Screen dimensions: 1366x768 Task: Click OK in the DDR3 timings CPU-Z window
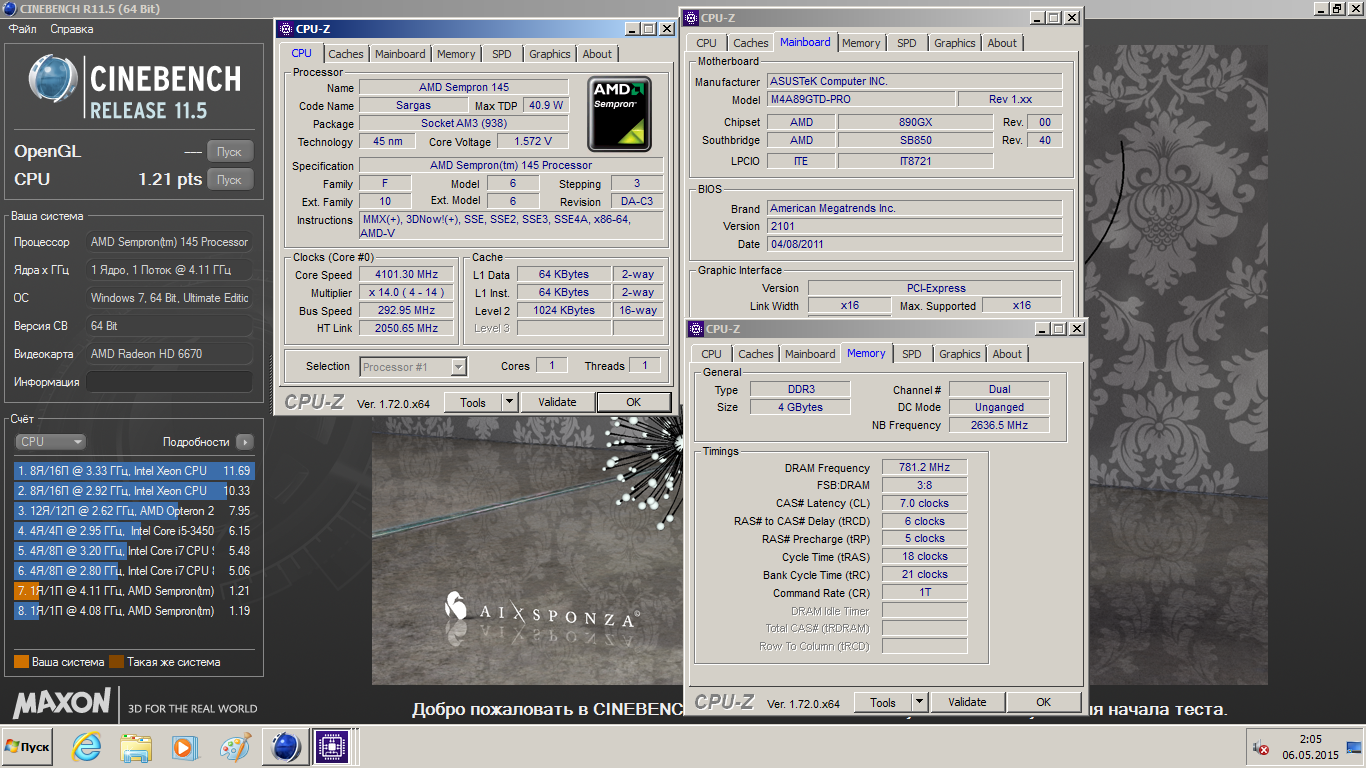1043,702
